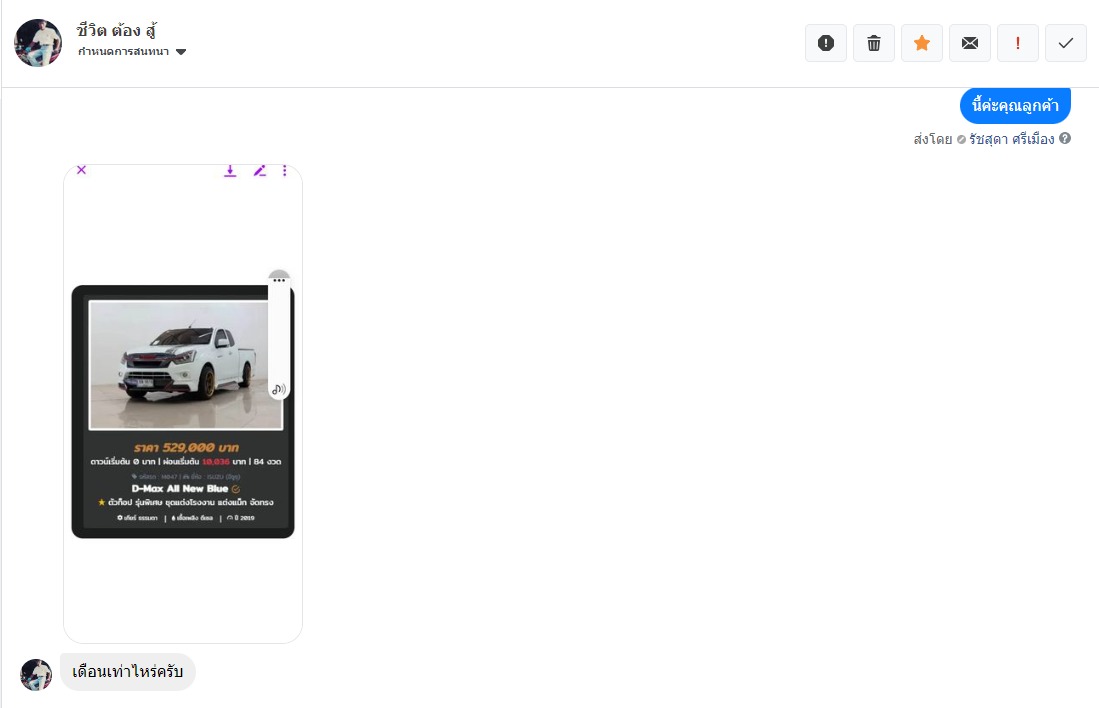Viewport: 1099px width, 708px height.
Task: Click D-Max All New Blue title
Action: coord(179,489)
